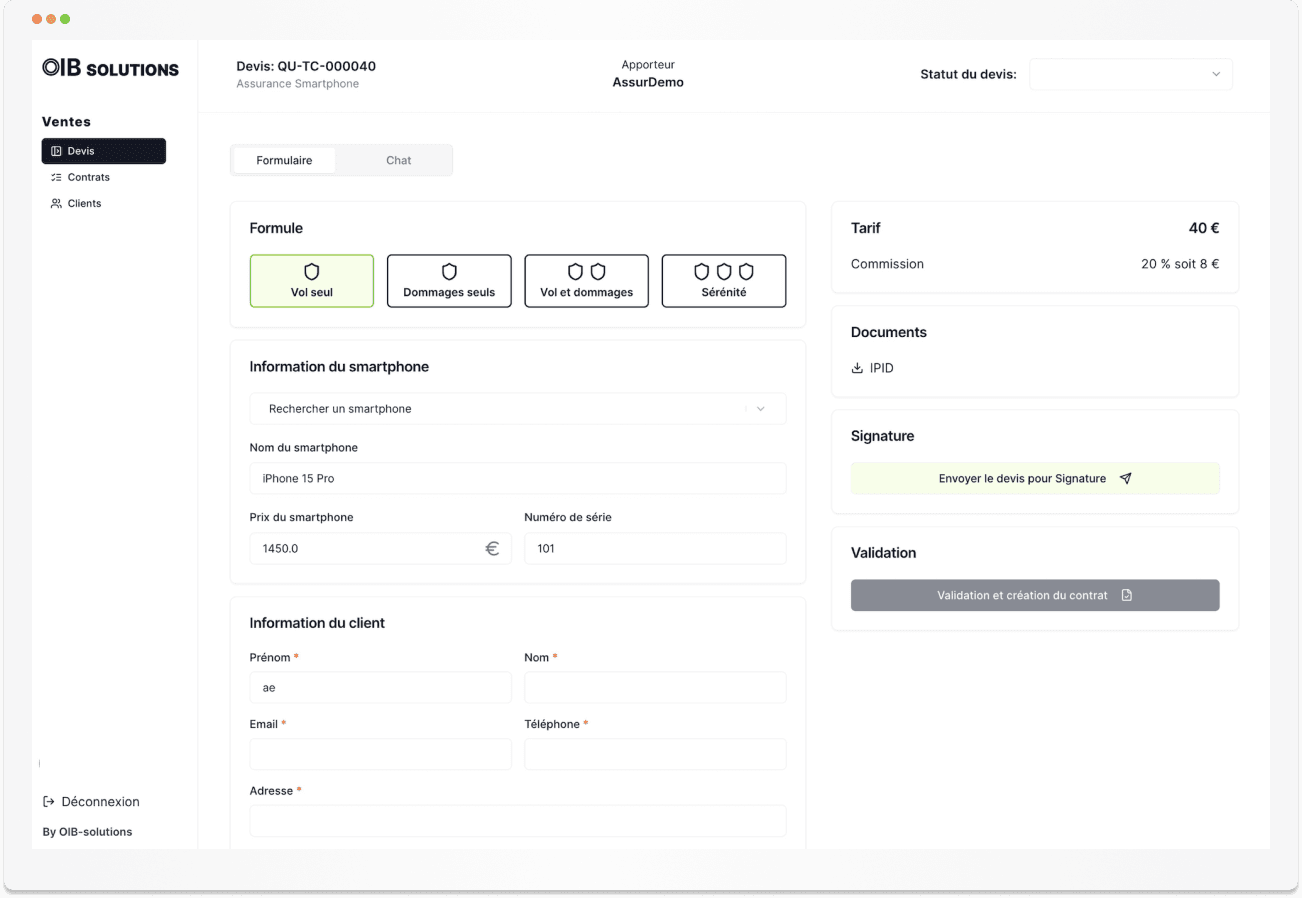Click the logout icon next to Déconnexion

tap(48, 801)
